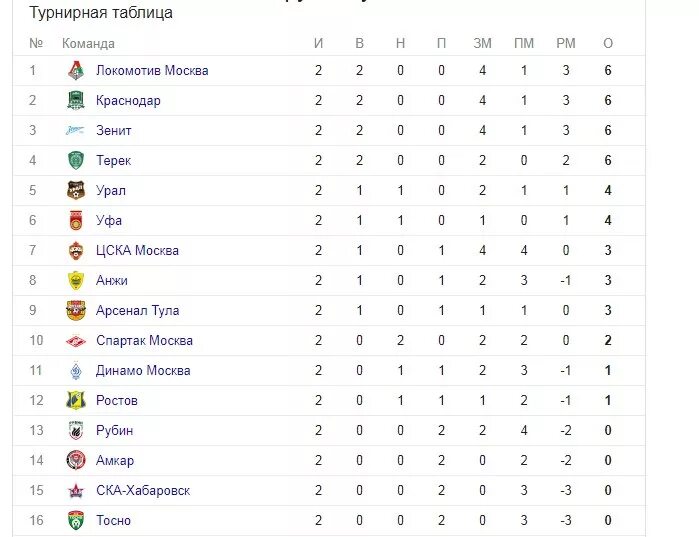Open the СКА-Хабаровск team link
Viewport: 699px width, 537px height.
(143, 490)
